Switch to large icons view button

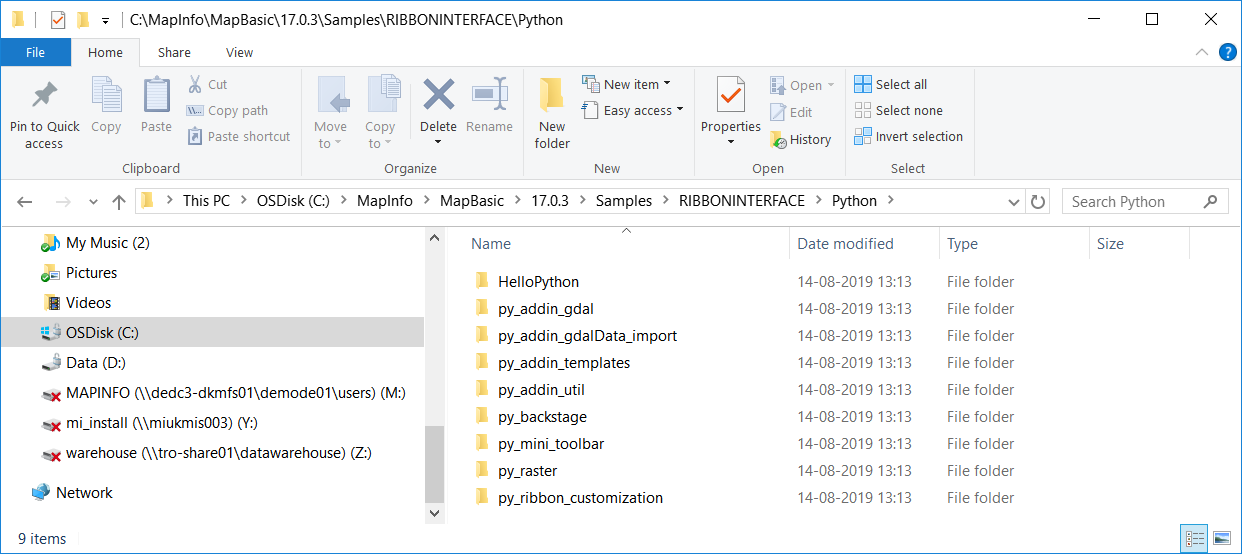click(x=1221, y=539)
